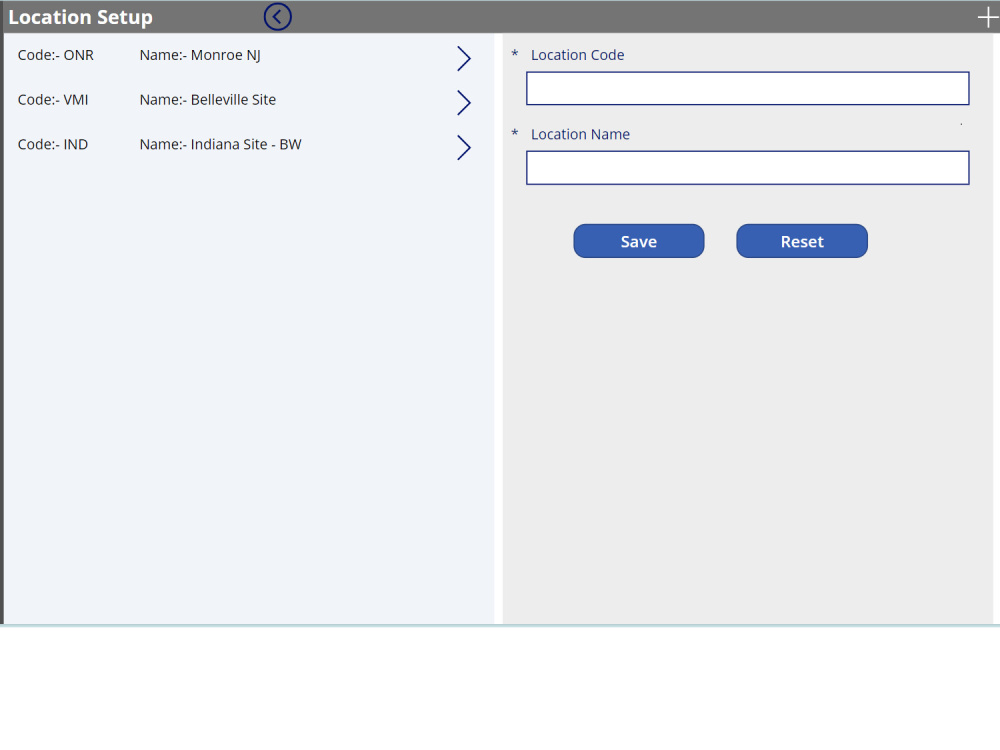This screenshot has width=1000, height=750.
Task: Select the 'Code:- ONR' text
Action: (x=55, y=55)
